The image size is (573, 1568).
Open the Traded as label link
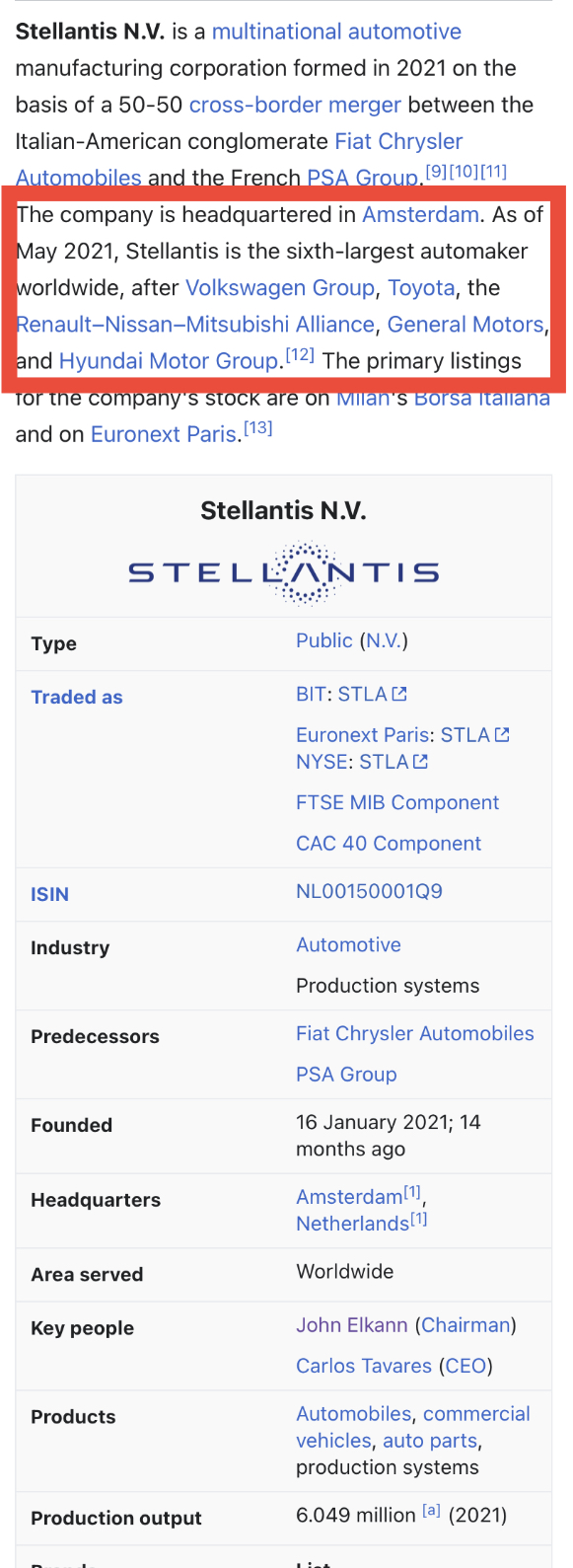77,698
